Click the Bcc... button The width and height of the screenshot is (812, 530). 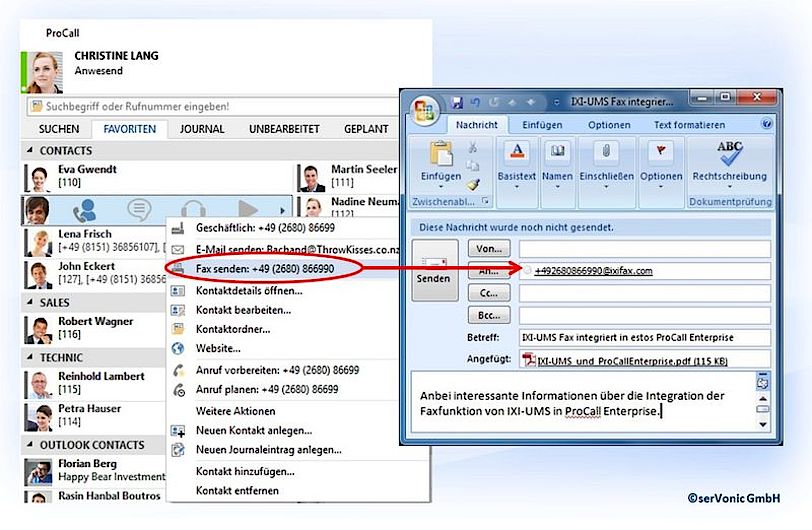[489, 315]
